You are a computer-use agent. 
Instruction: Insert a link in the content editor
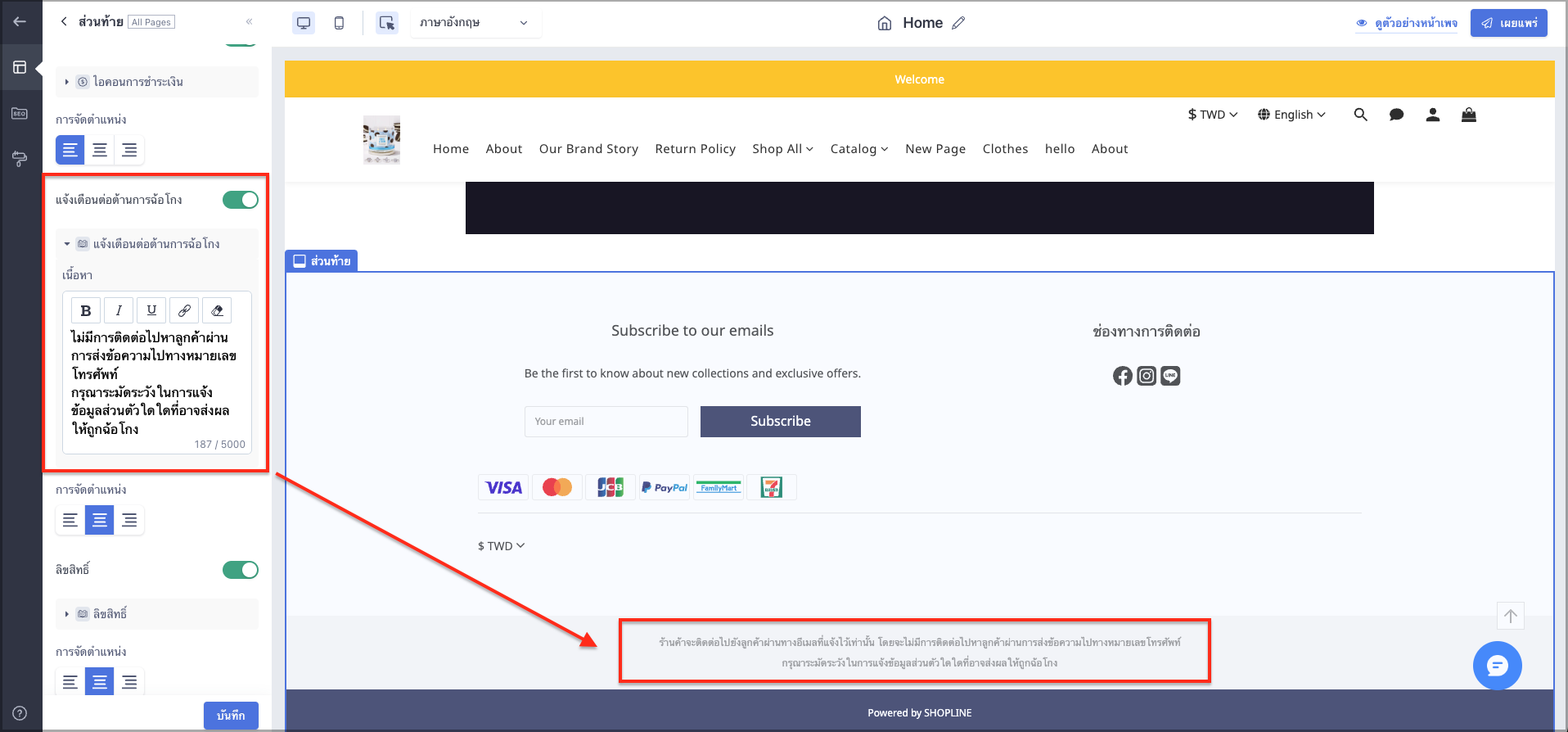pos(184,310)
